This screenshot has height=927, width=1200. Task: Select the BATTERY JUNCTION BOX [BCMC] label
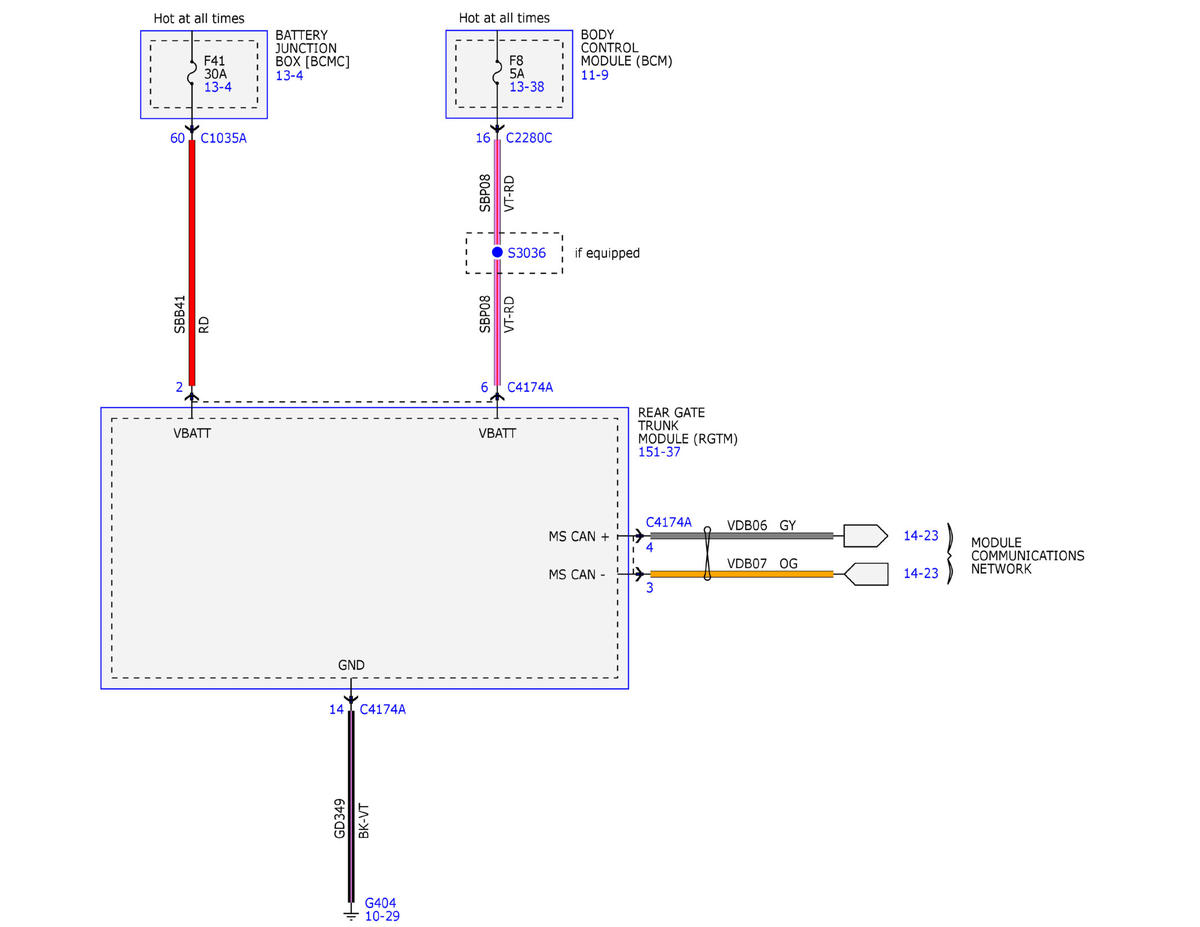pyautogui.click(x=313, y=48)
